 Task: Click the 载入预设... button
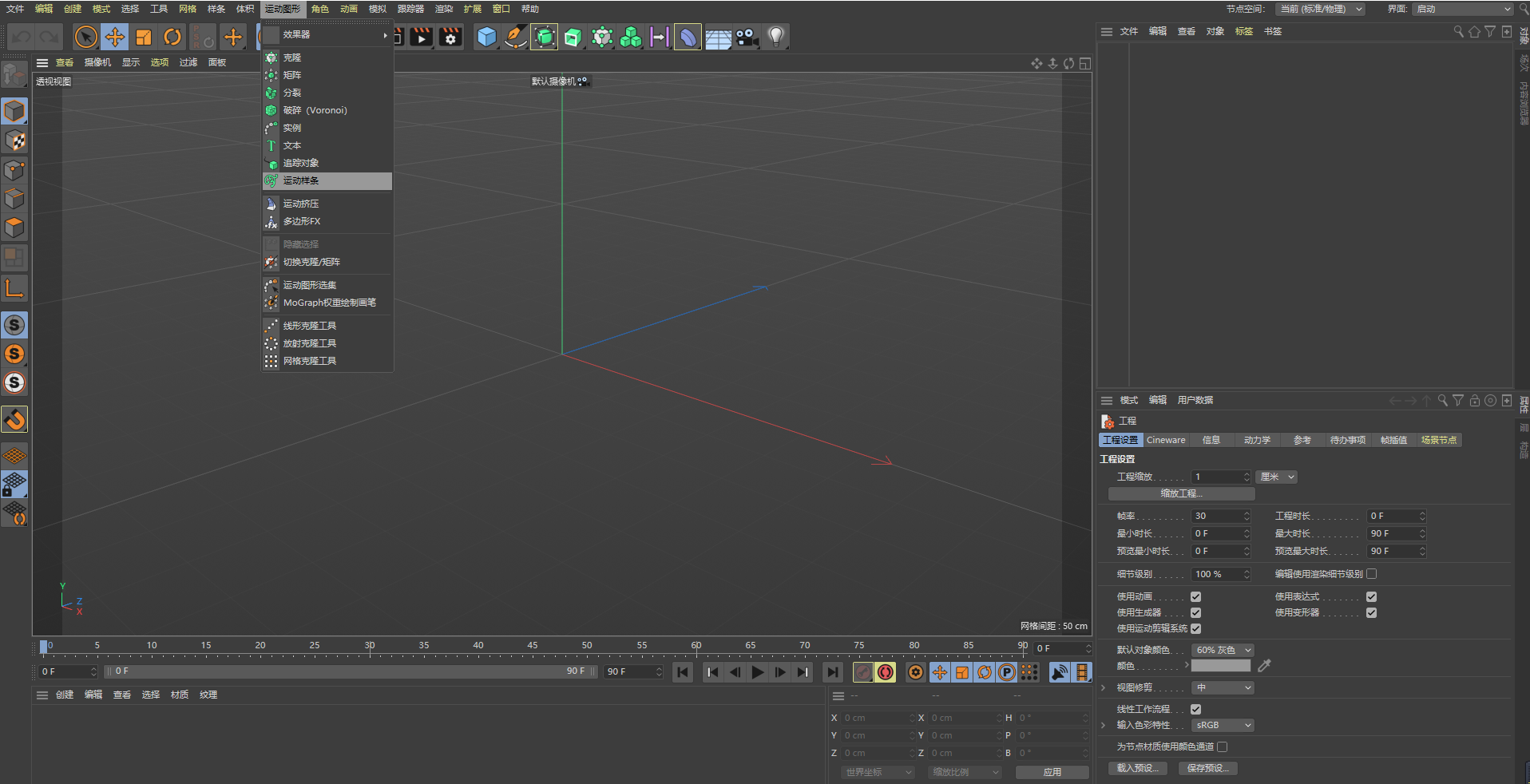(x=1138, y=768)
